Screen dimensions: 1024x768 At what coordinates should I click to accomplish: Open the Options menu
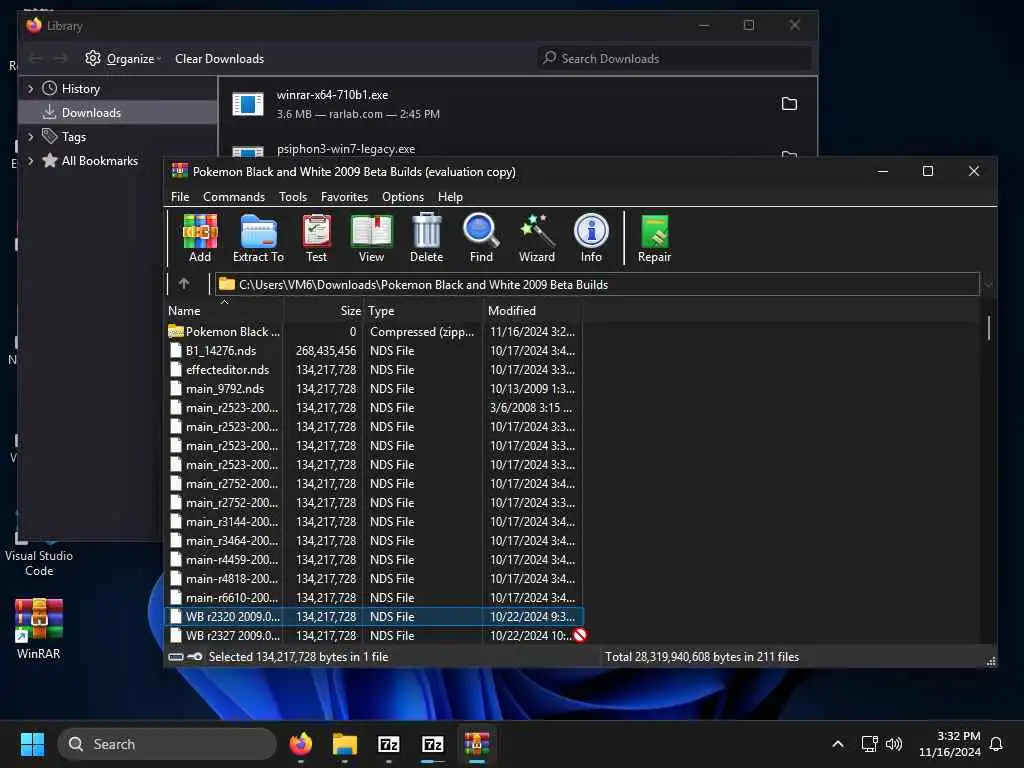(403, 197)
